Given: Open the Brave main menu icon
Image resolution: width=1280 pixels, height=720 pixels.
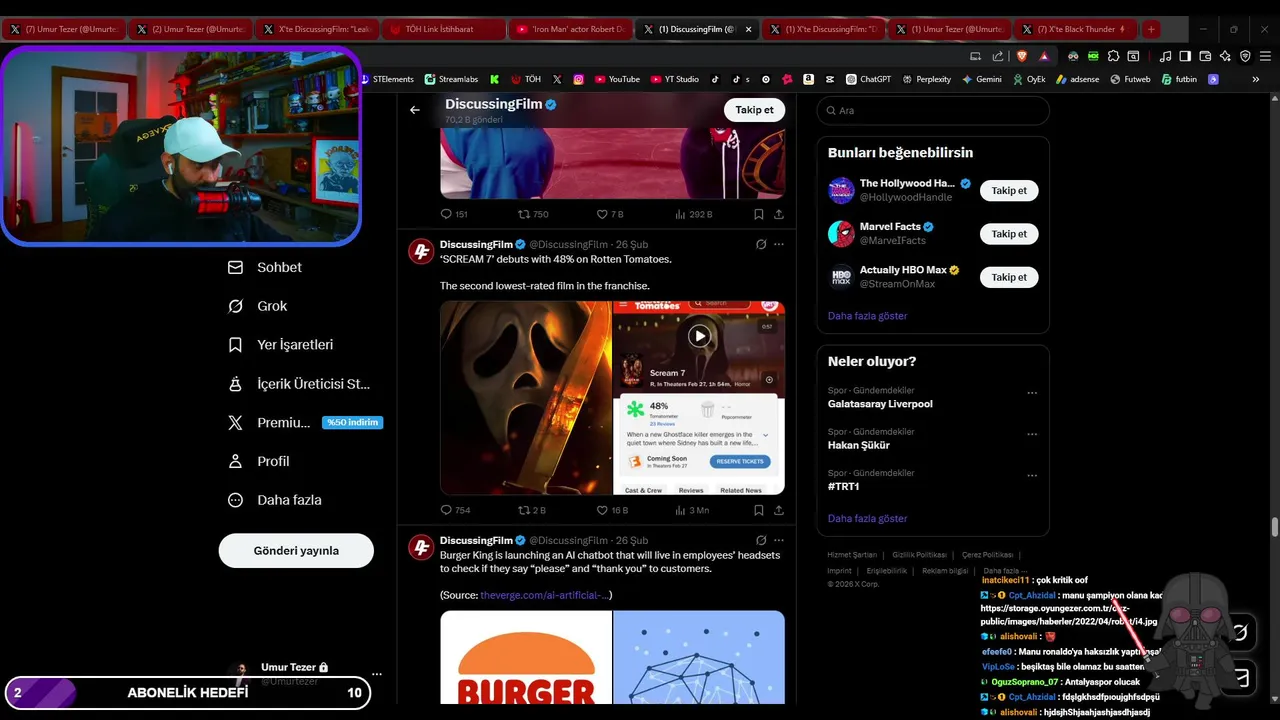Looking at the screenshot, I should 1264,56.
